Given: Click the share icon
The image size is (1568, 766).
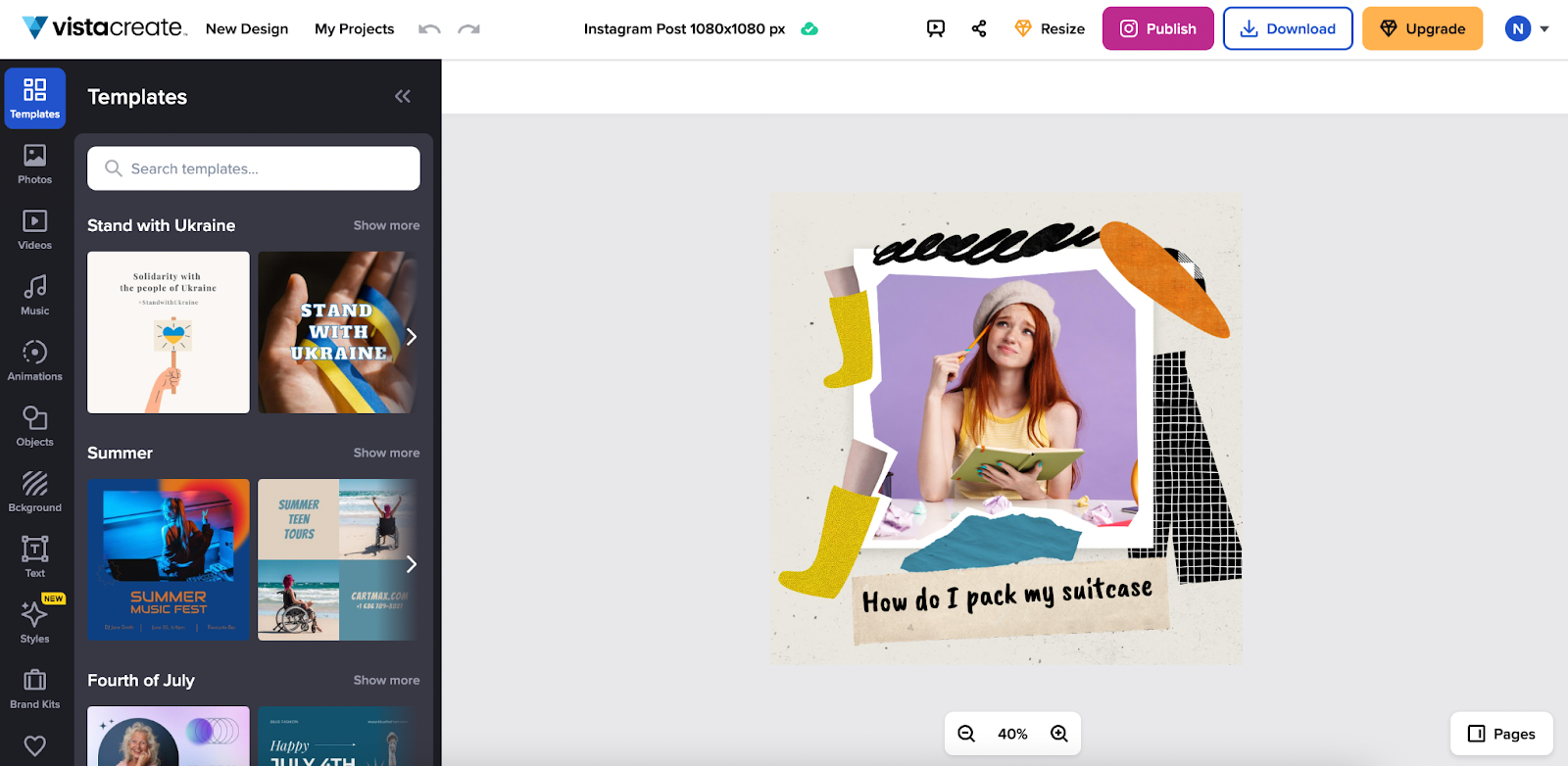Looking at the screenshot, I should (x=979, y=29).
